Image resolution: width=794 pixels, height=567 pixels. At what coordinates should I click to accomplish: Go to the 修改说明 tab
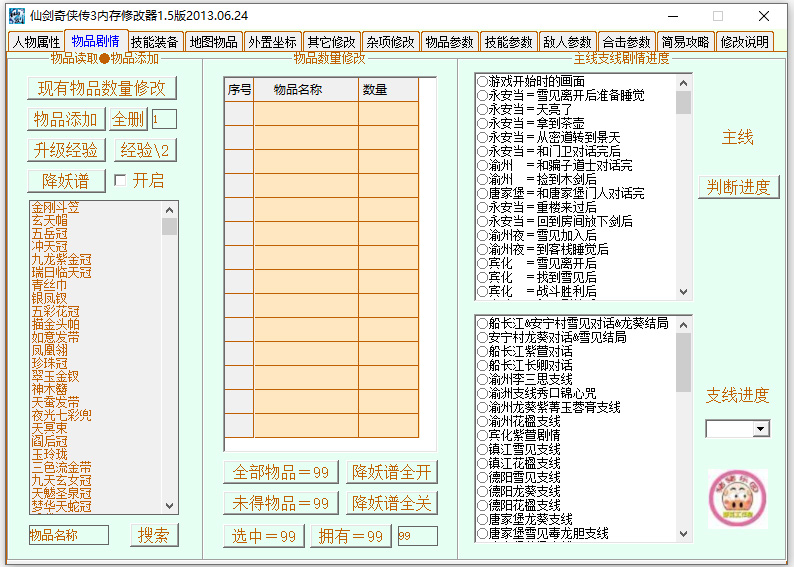coord(744,42)
